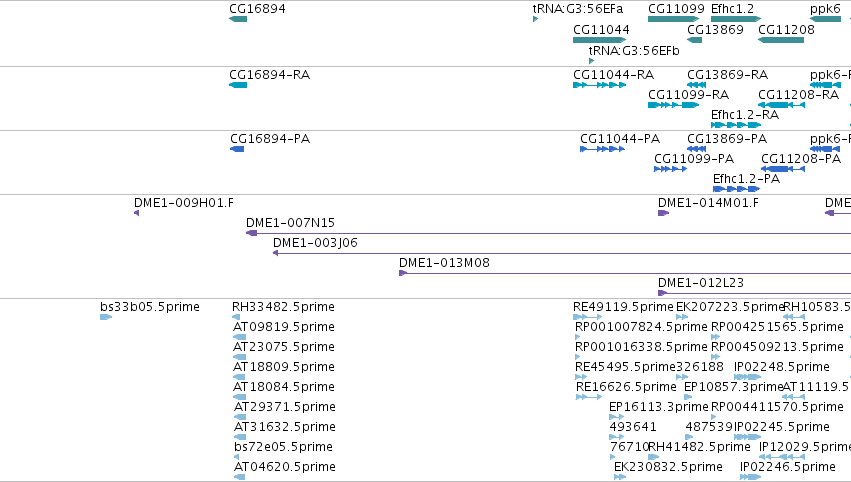851x482 pixels.
Task: Click the IP02245.5prime EST label
Action: pos(782,427)
